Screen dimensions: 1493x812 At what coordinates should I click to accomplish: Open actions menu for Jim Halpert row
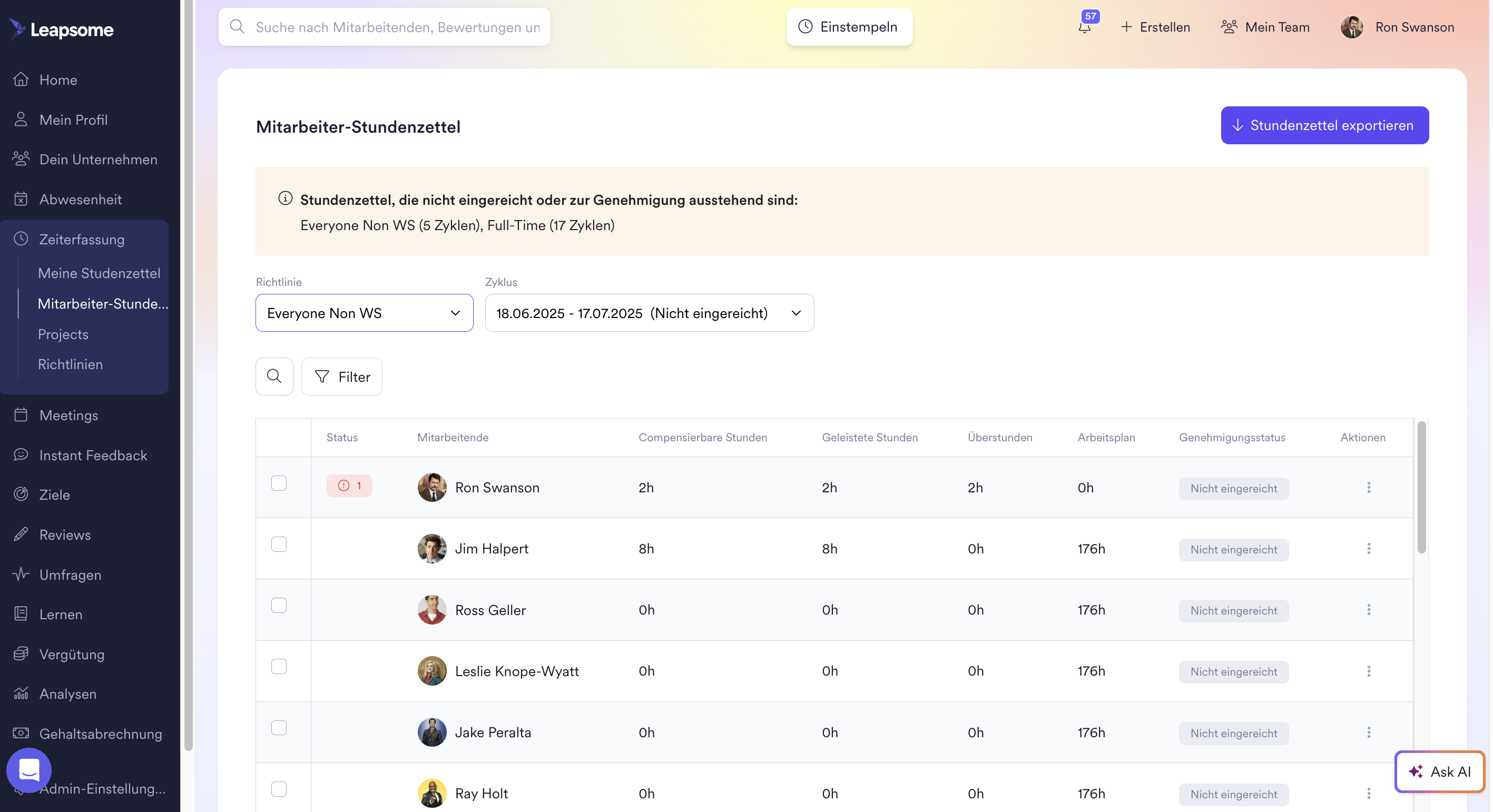tap(1368, 548)
